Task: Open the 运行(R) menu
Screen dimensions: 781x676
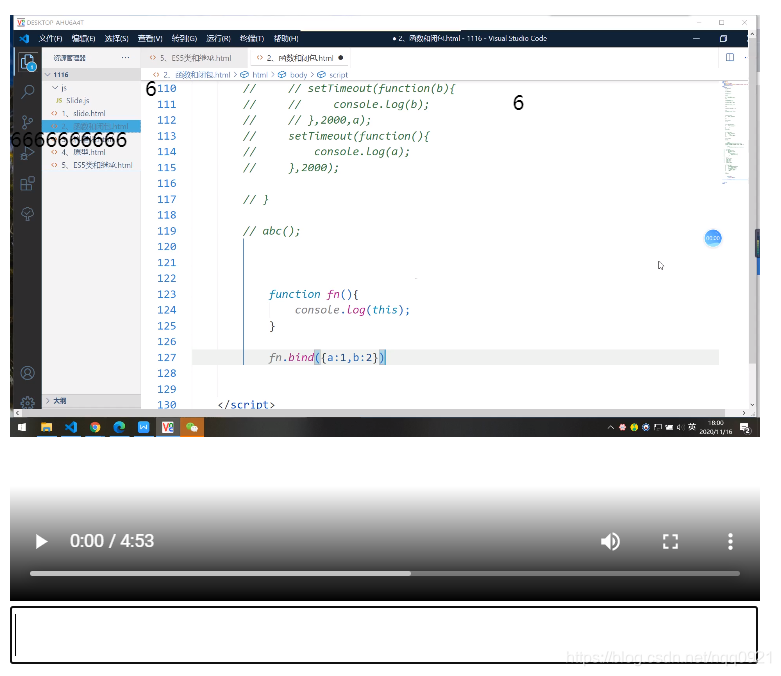Action: click(218, 38)
